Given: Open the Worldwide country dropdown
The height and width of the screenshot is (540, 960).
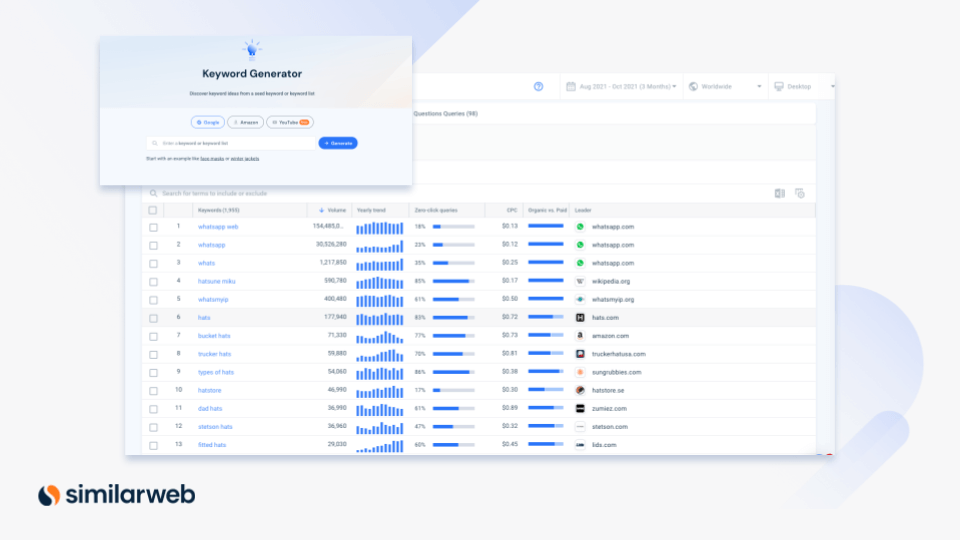Looking at the screenshot, I should 724,86.
